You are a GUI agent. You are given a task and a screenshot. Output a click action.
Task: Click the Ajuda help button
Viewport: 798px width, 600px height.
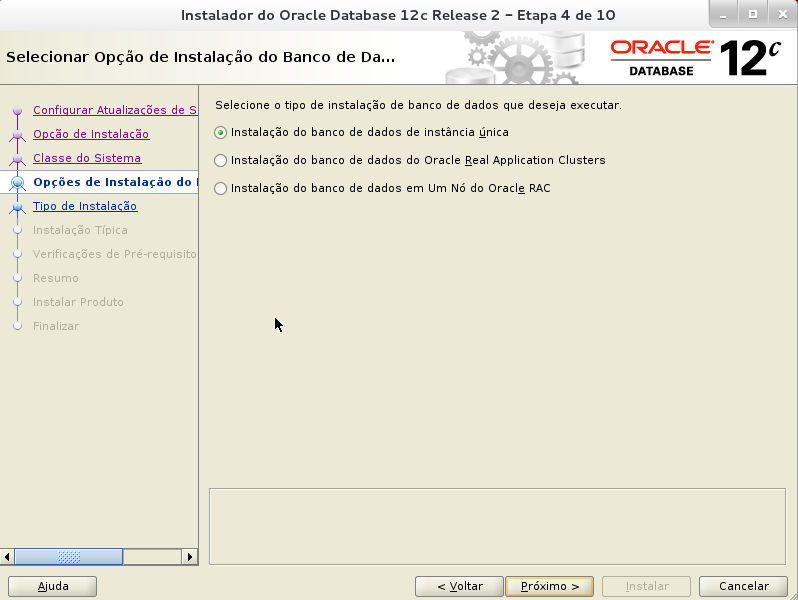[x=52, y=586]
